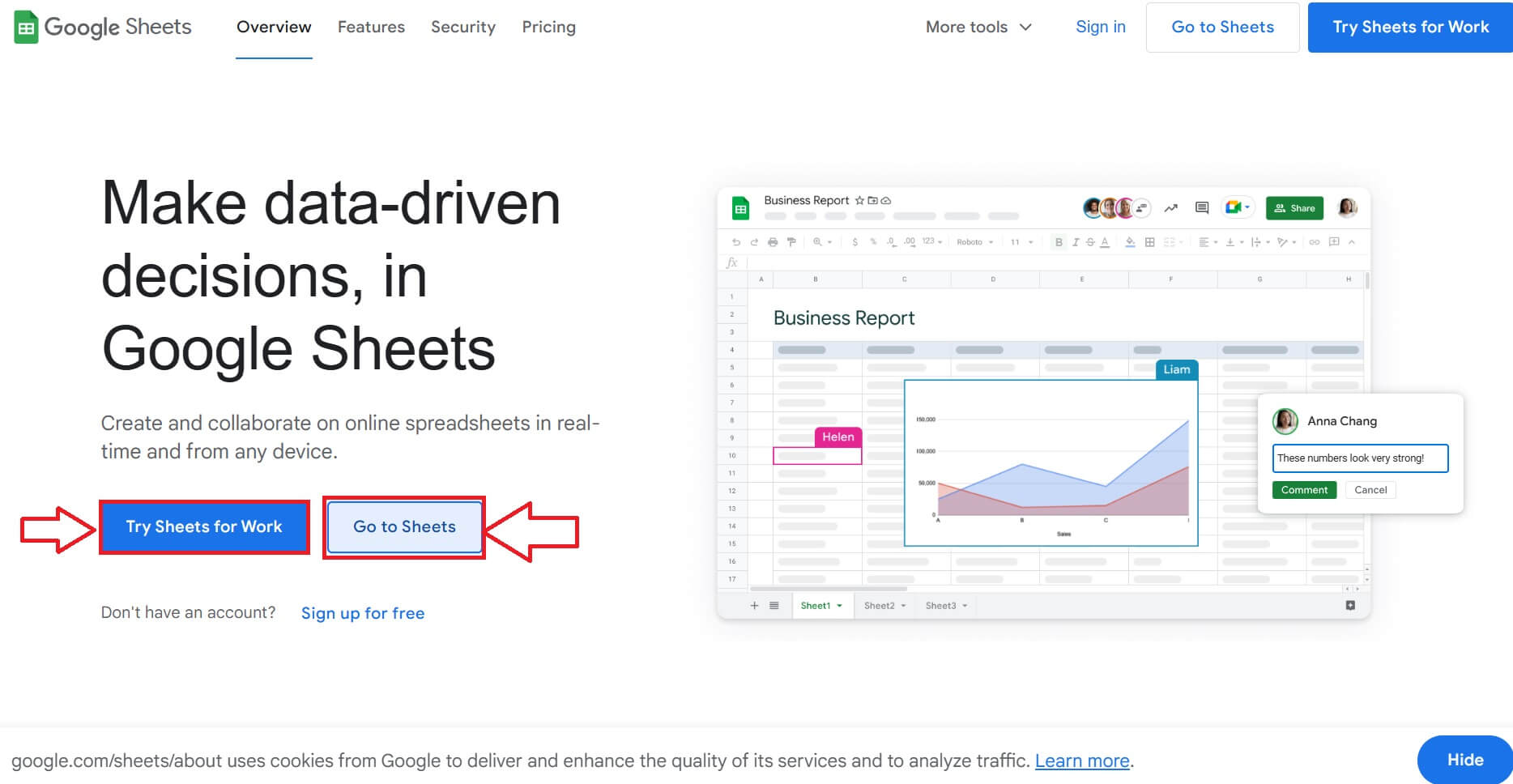Click the percent format icon
1513x784 pixels.
(873, 241)
